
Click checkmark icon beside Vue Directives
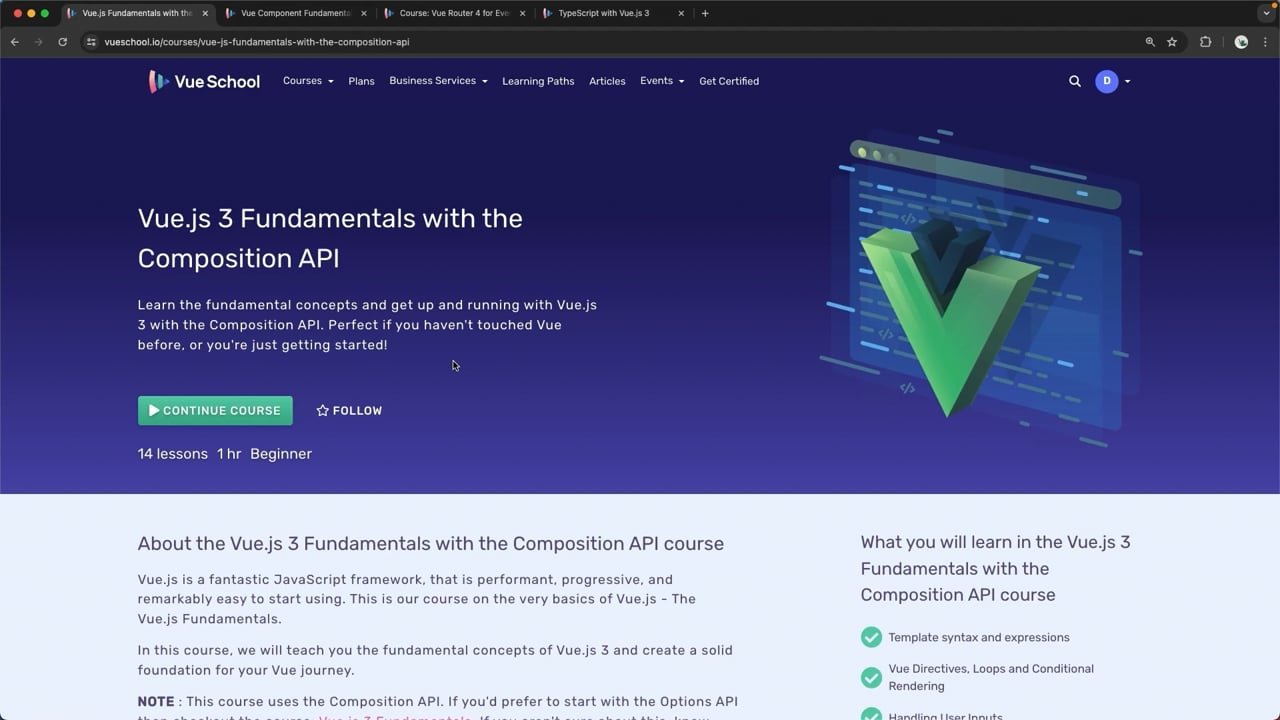(871, 677)
